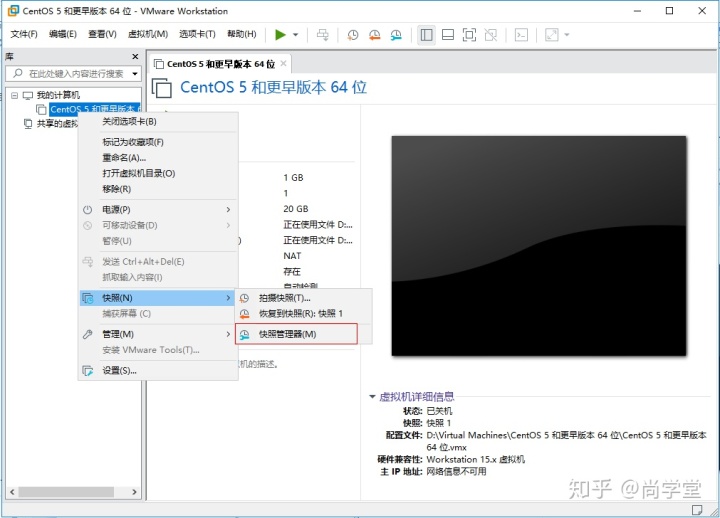Viewport: 720px width, 518px height.
Task: Switch to the CentOS 5 和更早版本 64 位 tab
Action: (x=220, y=64)
